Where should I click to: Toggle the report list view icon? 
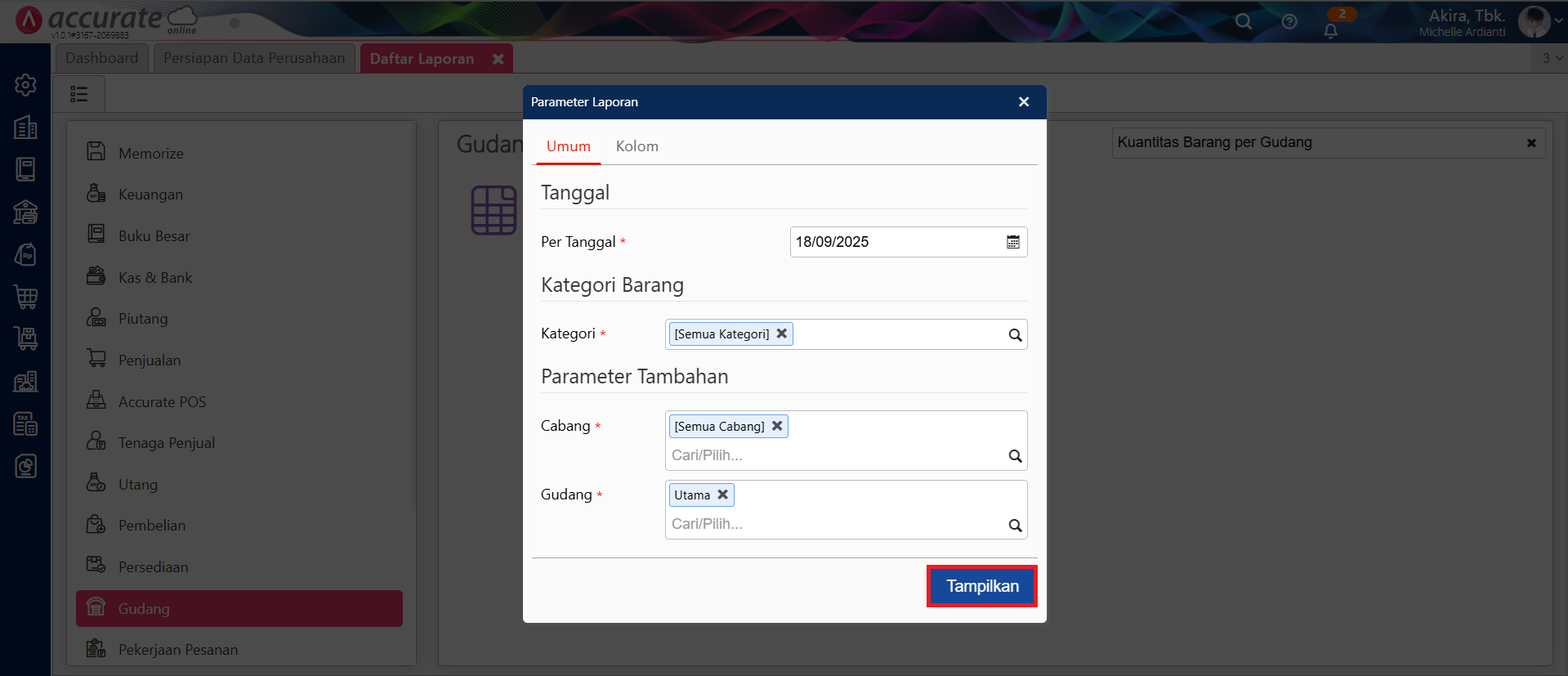pyautogui.click(x=79, y=94)
